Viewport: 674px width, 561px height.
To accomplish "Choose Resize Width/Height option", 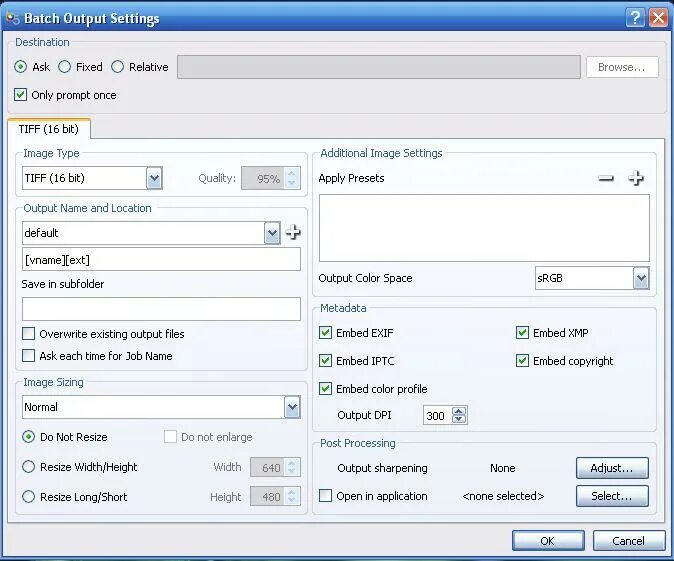I will point(28,467).
